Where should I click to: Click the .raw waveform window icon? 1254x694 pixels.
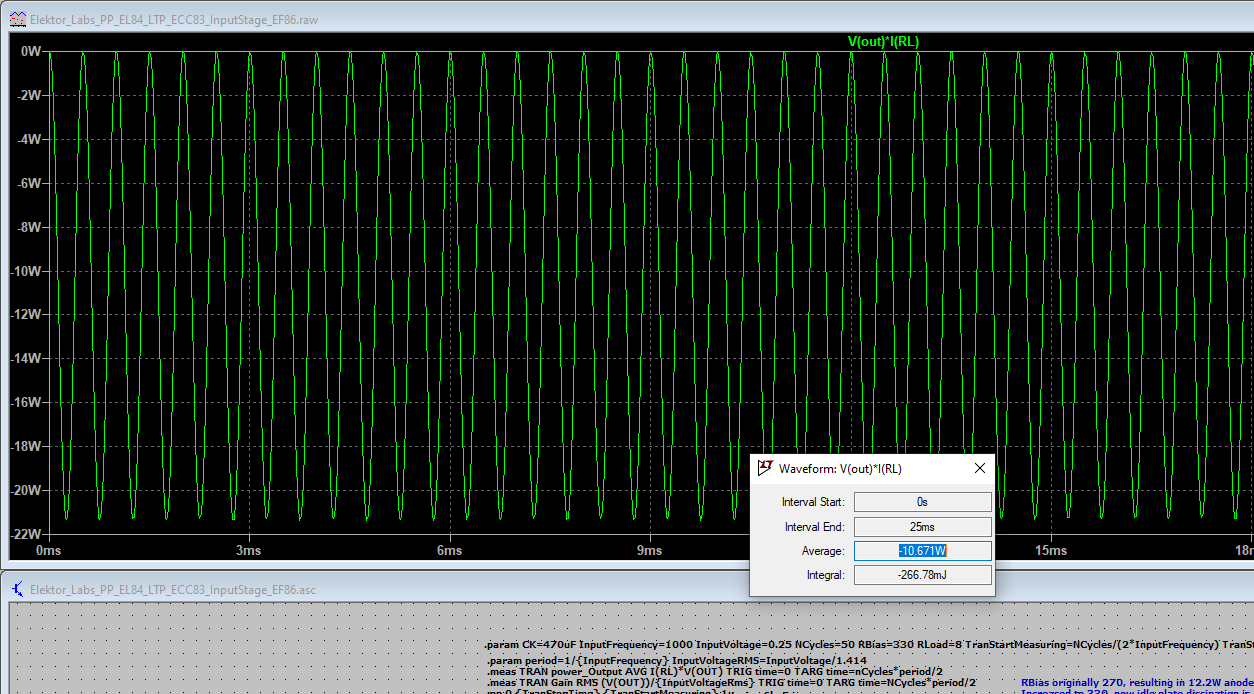17,19
